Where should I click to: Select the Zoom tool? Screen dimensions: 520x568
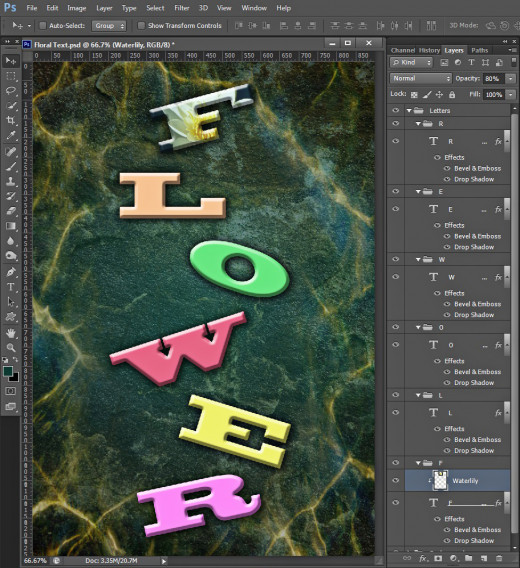point(11,347)
